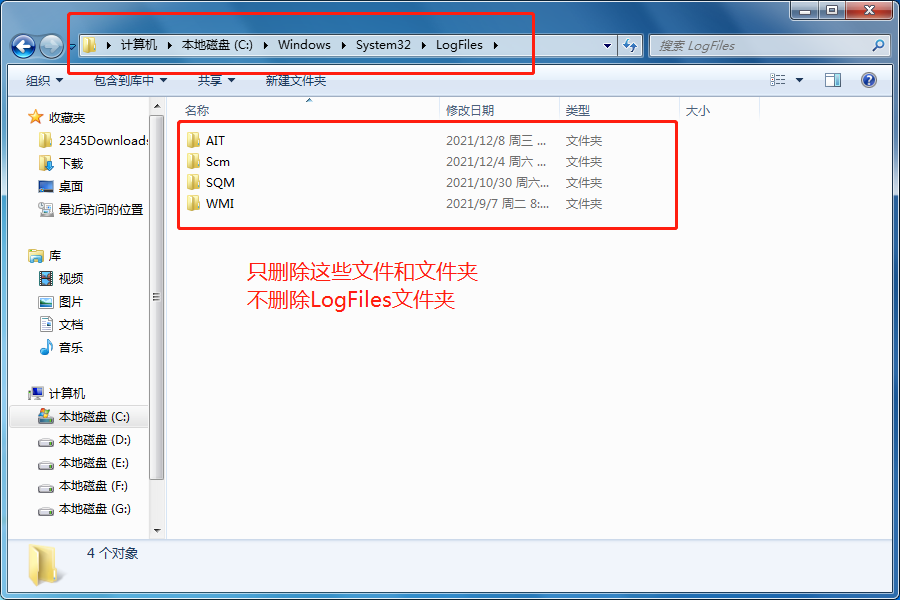This screenshot has width=900, height=600.
Task: Expand arrow between Windows and System32
Action: [x=343, y=45]
